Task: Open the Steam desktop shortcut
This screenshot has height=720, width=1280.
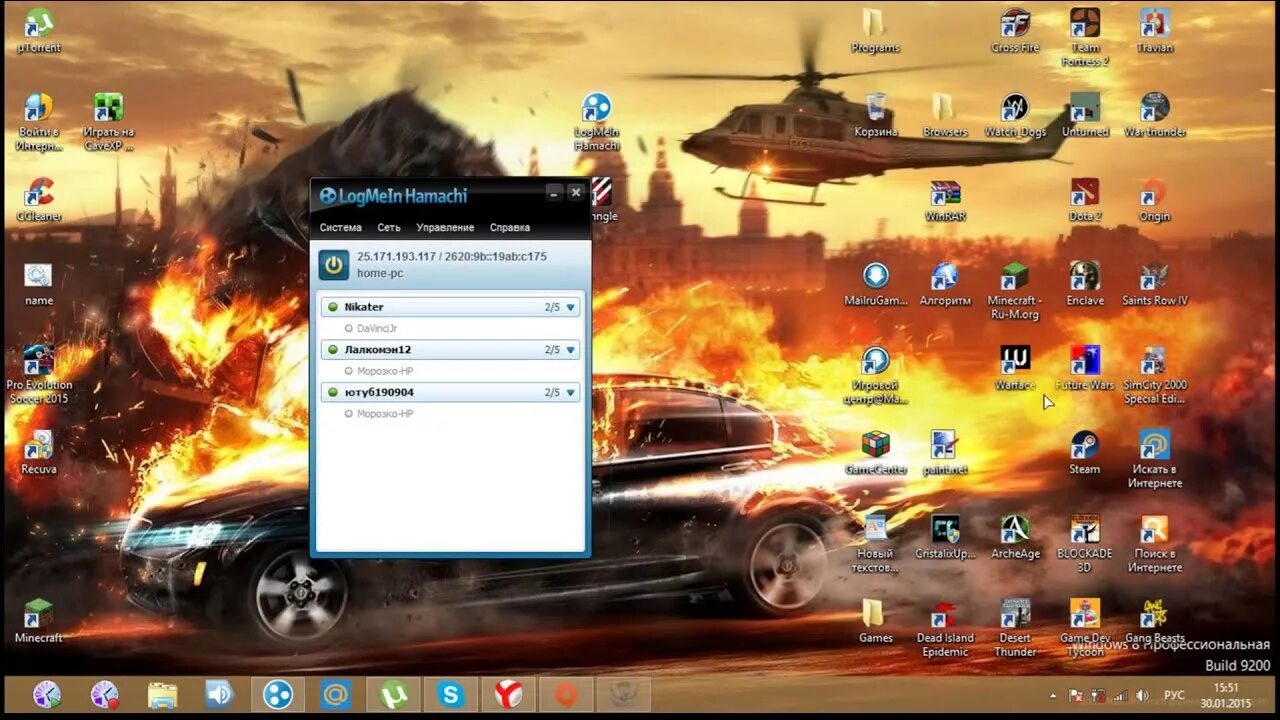Action: (x=1085, y=452)
